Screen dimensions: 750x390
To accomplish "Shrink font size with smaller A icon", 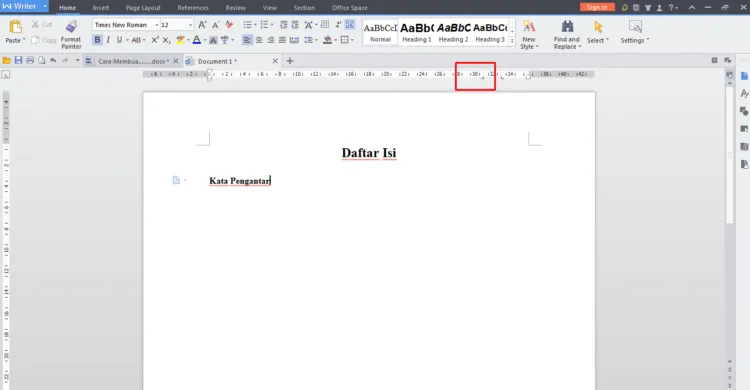I will point(216,25).
